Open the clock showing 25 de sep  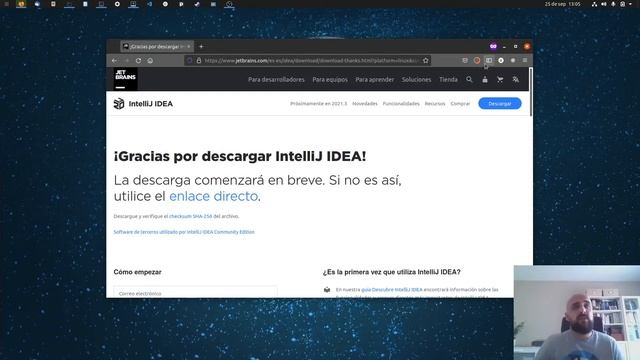(562, 4)
